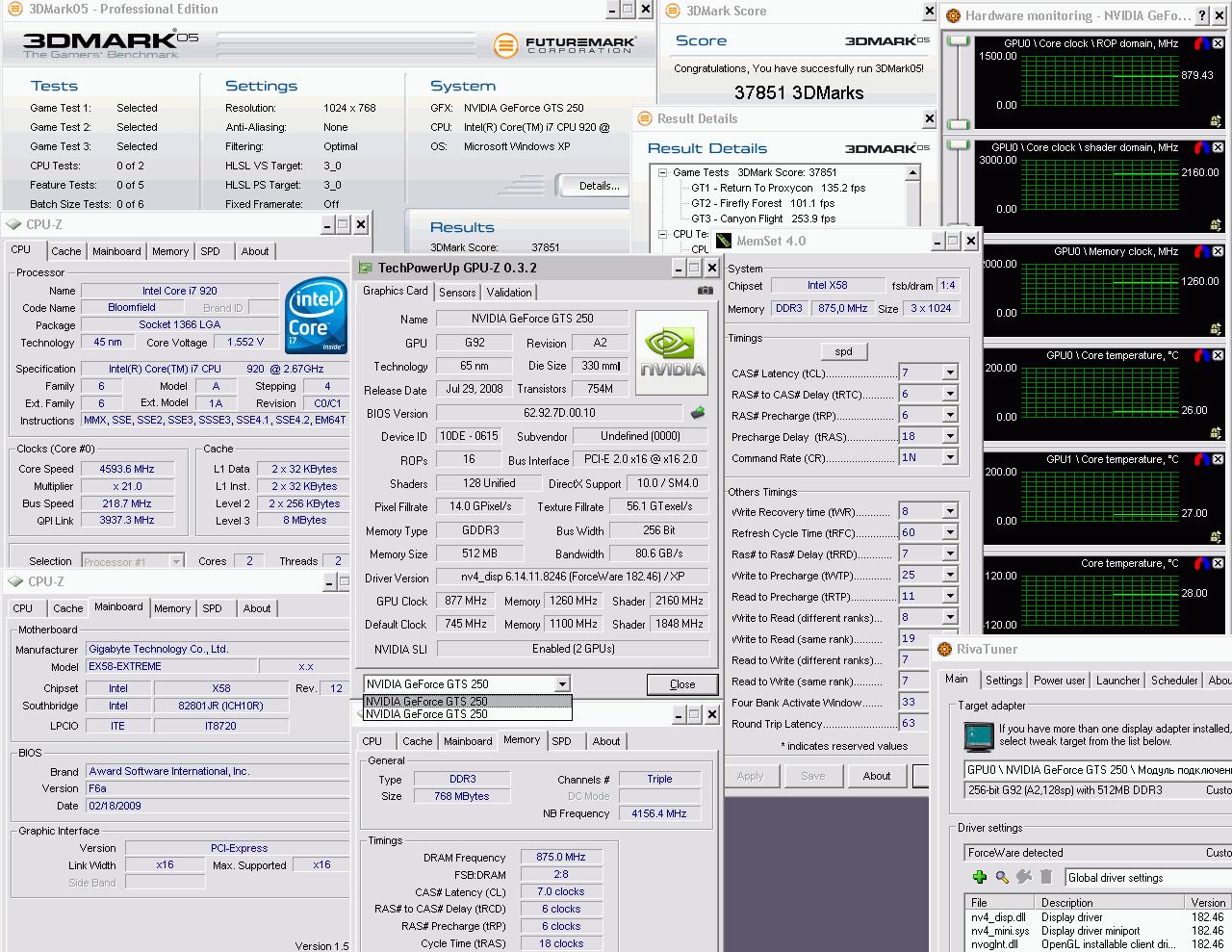Click lock icon on Memory clock graph
Image resolution: width=1232 pixels, height=952 pixels.
pos(1217,329)
